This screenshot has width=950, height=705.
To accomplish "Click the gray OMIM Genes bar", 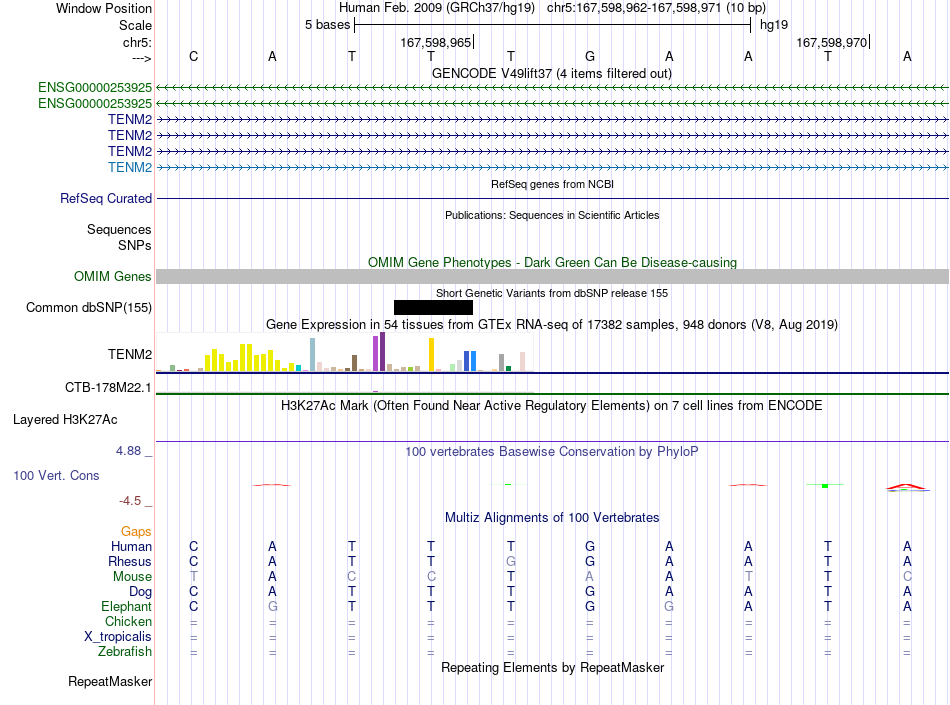I will tap(552, 277).
